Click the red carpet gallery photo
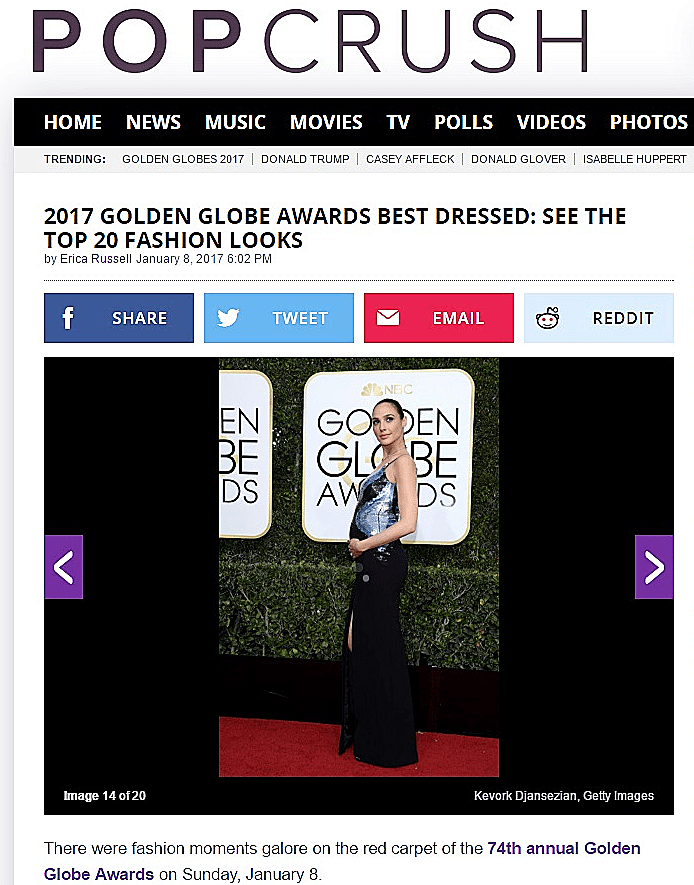Screen dimensions: 694x885 click(x=359, y=567)
